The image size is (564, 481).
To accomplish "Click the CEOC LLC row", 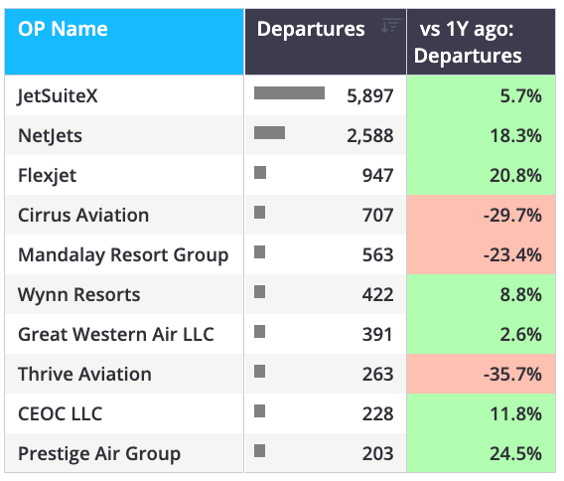I will [x=280, y=414].
